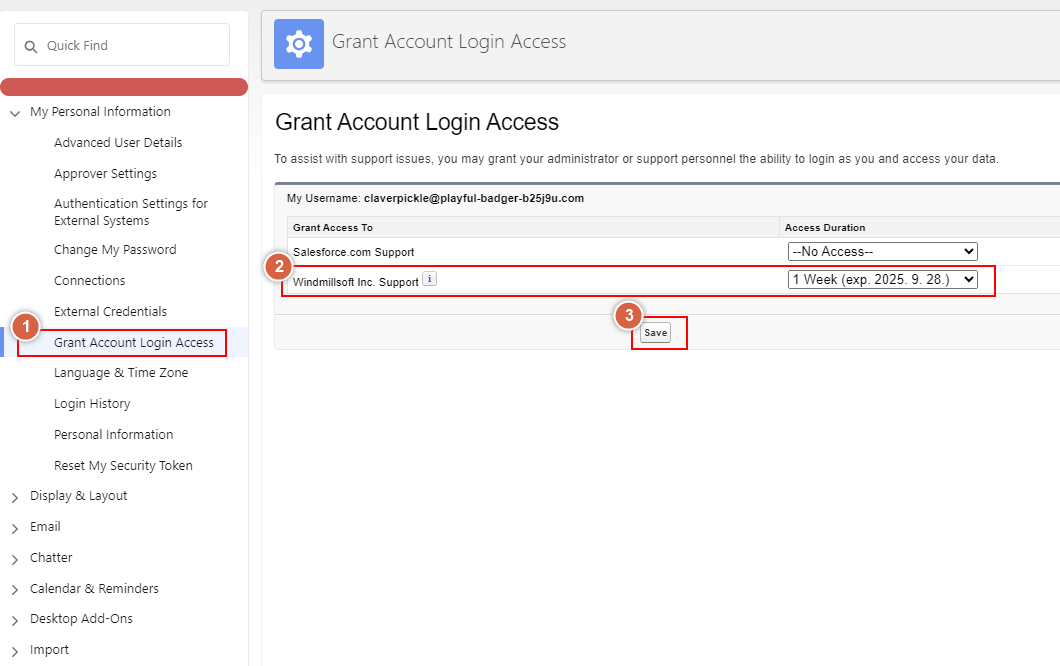Viewport: 1060px width, 666px height.
Task: Open Language & Time Zone settings
Action: [x=121, y=373]
